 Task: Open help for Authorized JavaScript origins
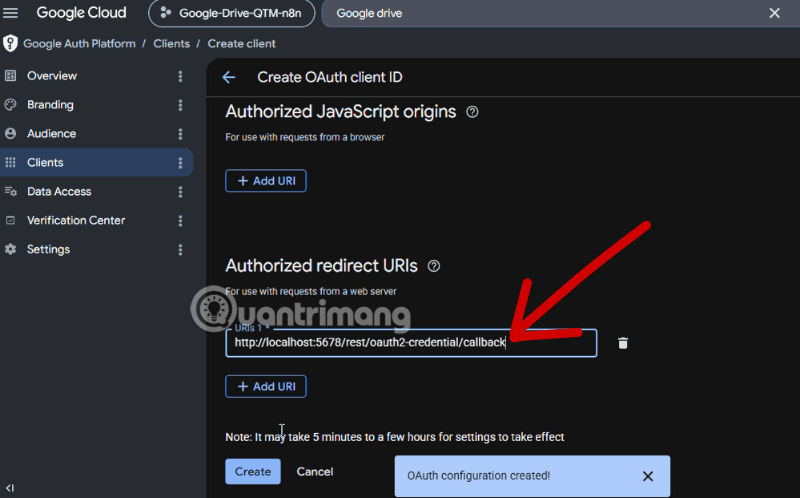pyautogui.click(x=472, y=112)
